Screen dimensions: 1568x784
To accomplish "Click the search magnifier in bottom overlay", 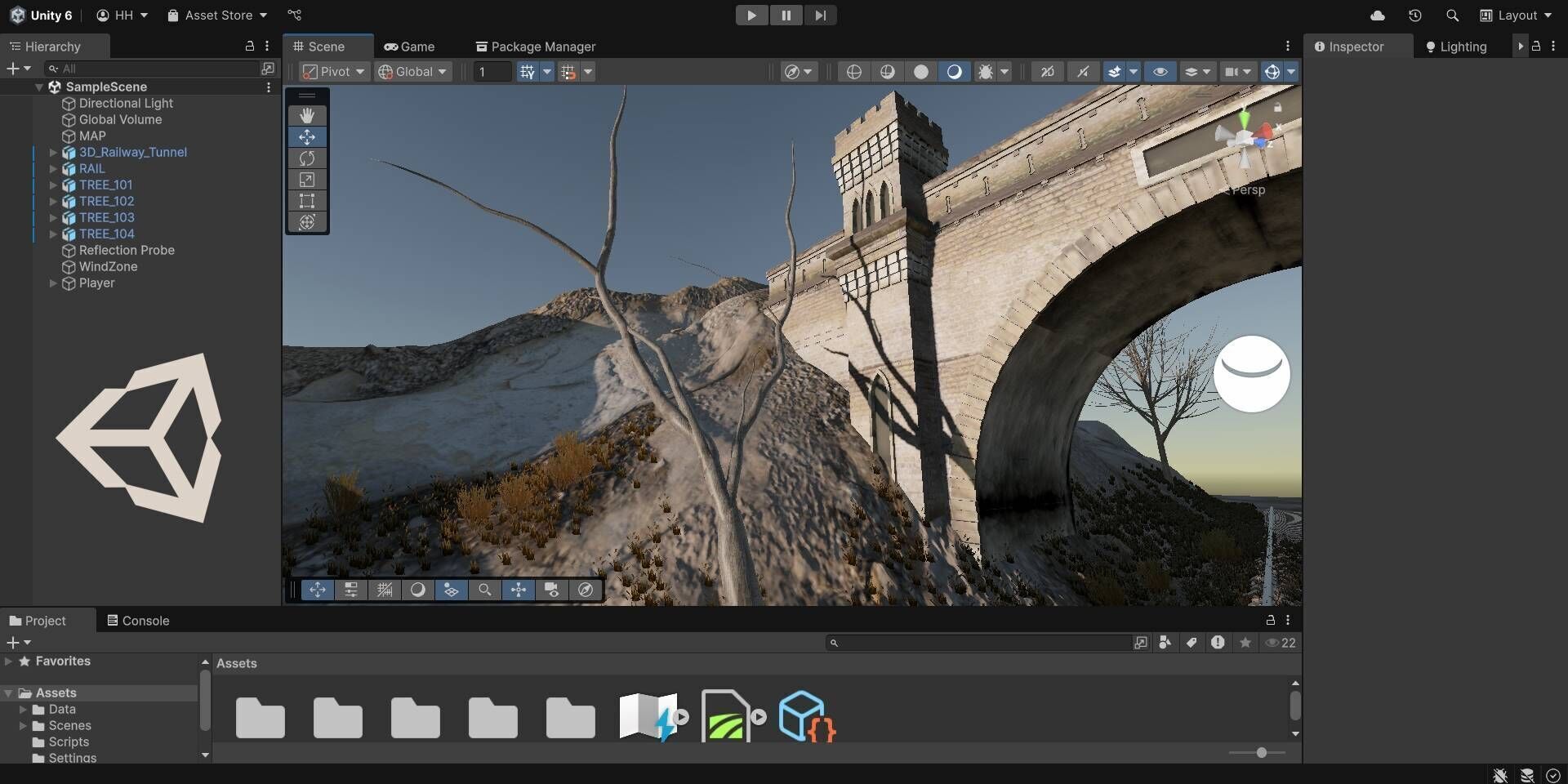I will click(485, 590).
